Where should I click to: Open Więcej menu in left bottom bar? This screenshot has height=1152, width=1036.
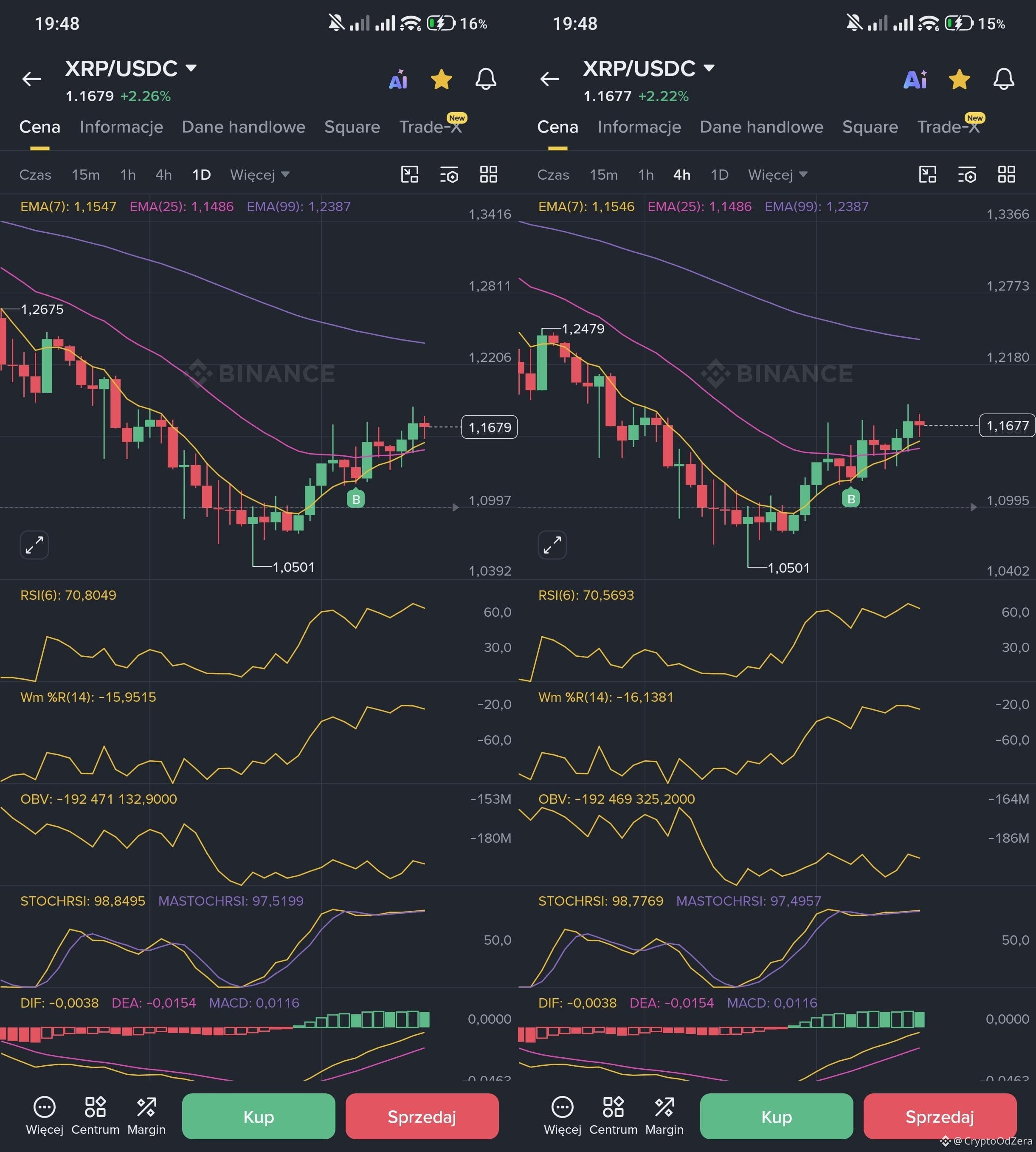(45, 1116)
